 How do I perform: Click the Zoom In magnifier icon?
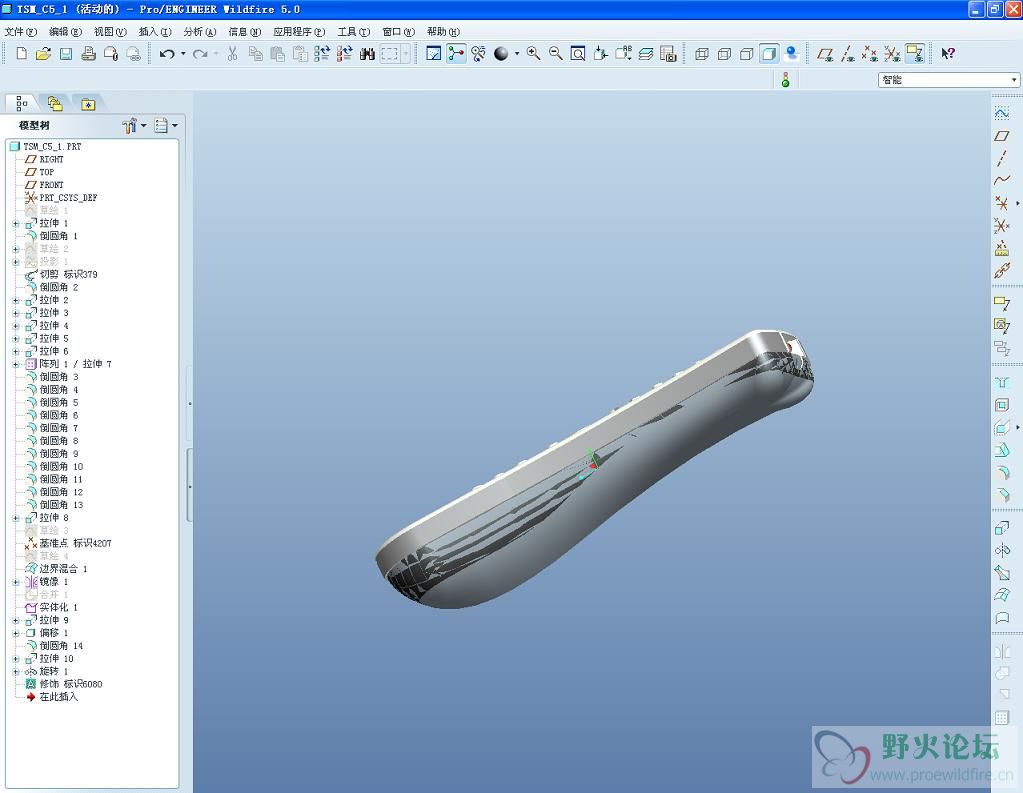click(533, 54)
